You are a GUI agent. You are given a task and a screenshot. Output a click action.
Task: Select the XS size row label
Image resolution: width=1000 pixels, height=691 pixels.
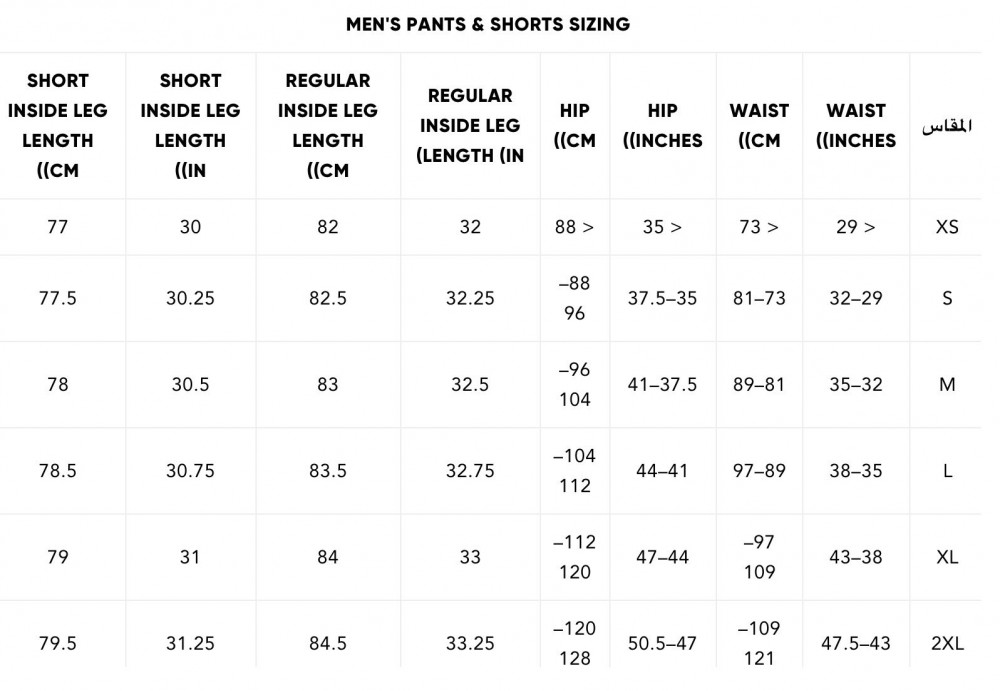point(947,227)
